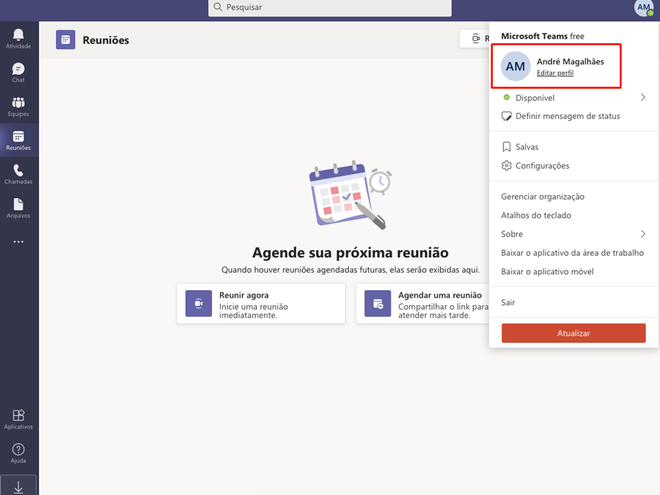Click the green Disponível status dot
This screenshot has width=660, height=495.
[x=506, y=97]
